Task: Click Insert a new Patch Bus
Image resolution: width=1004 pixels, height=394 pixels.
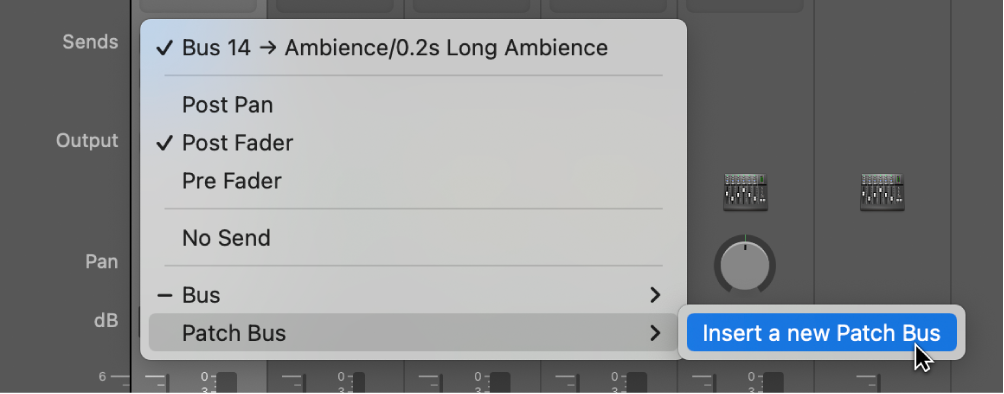Action: click(822, 333)
